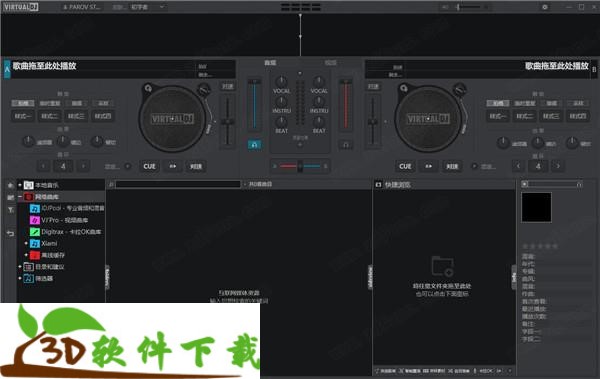Open the layout dropdown arrow in title bar
This screenshot has height=379, width=600.
pos(162,7)
